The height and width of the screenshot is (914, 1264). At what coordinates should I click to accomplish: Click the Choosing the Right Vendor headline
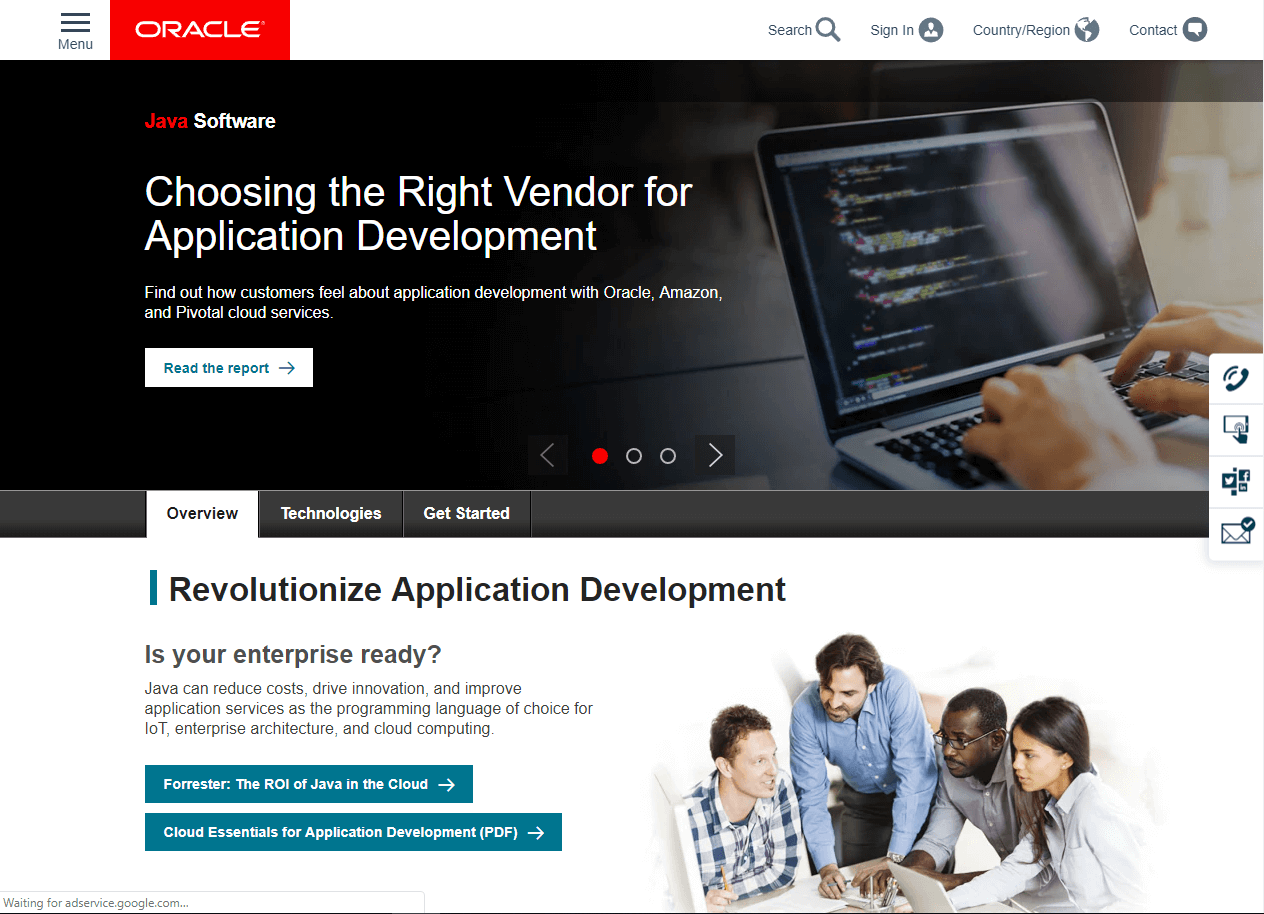tap(418, 214)
